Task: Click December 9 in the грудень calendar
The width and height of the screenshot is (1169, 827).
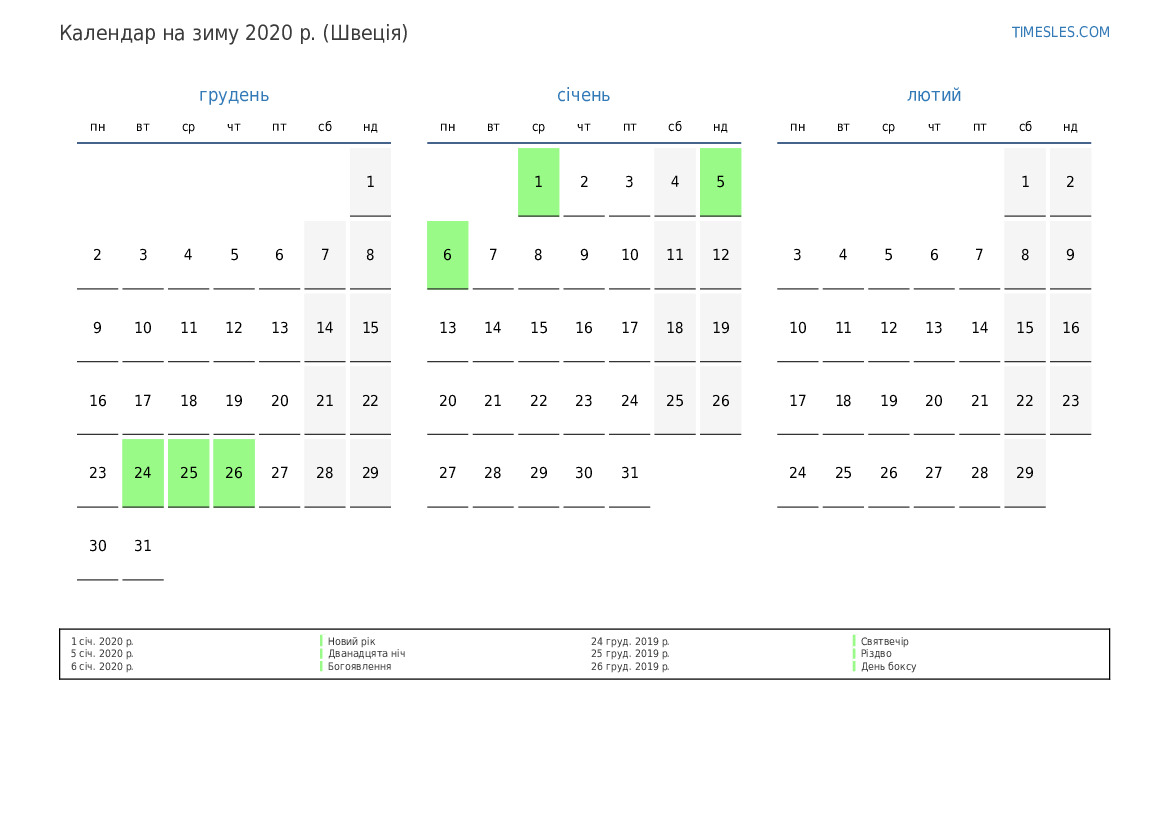Action: (x=98, y=327)
